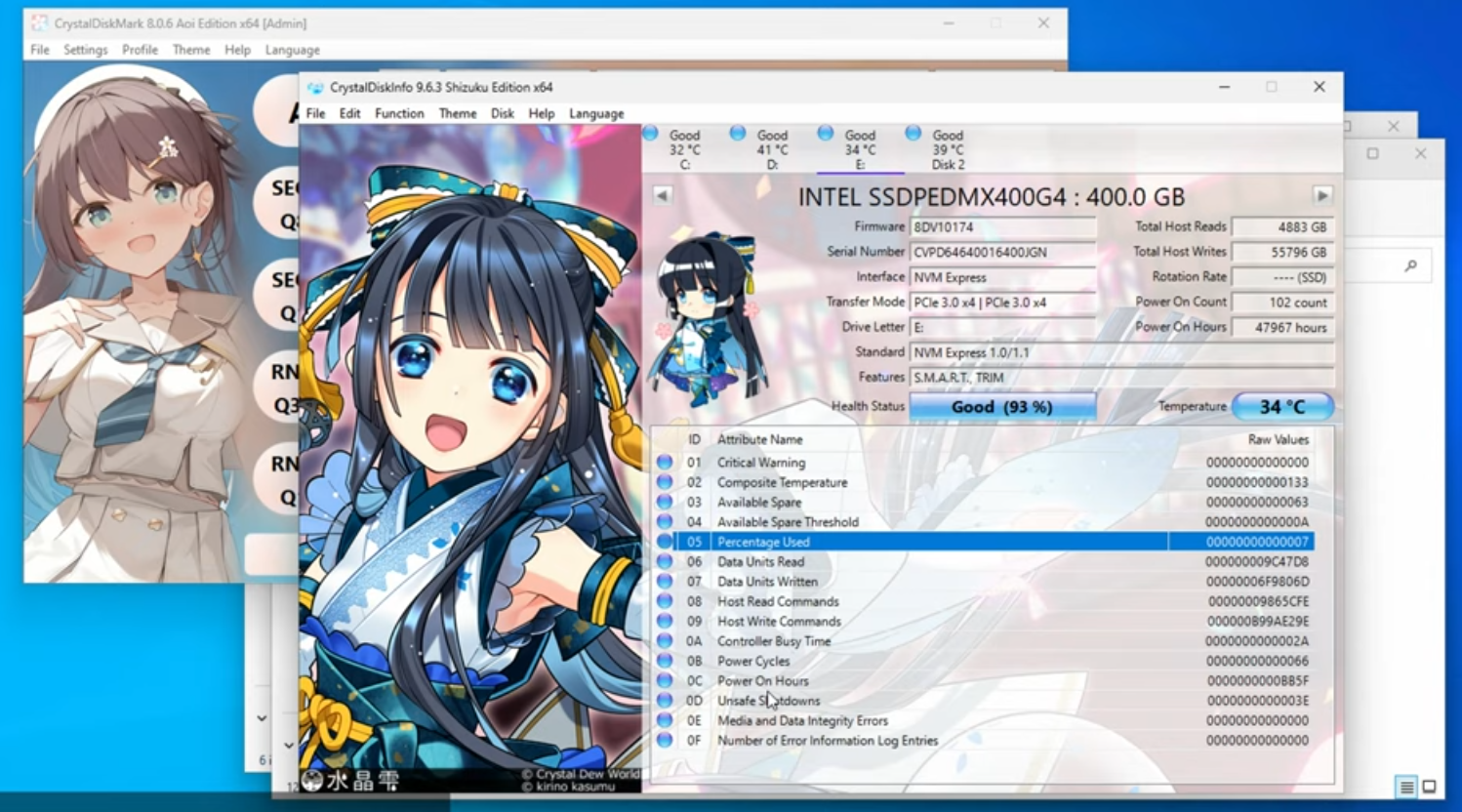
Task: Open Settings menu in CrystalDiskMark
Action: 86,50
